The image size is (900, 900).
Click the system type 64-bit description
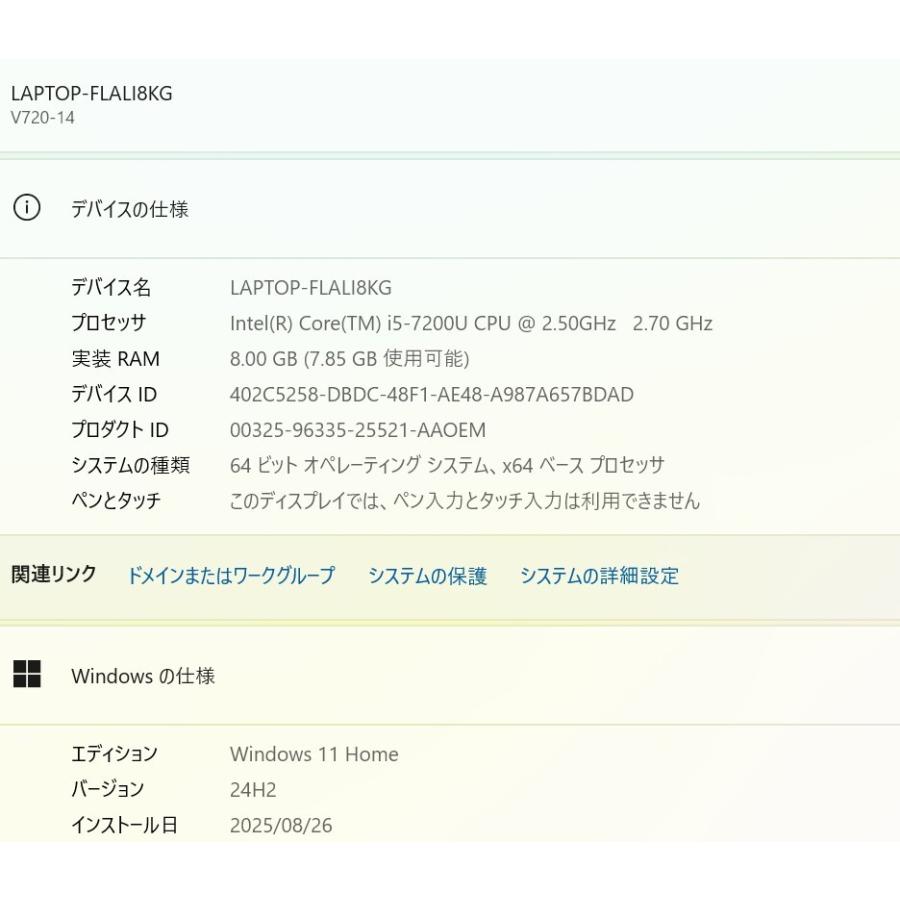(446, 464)
